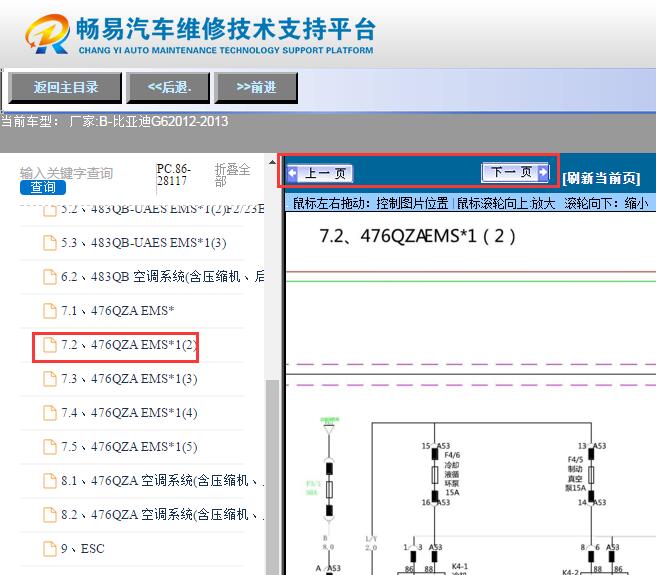This screenshot has height=575, width=656.
Task: Click the 刷新当前页 link
Action: tap(601, 178)
